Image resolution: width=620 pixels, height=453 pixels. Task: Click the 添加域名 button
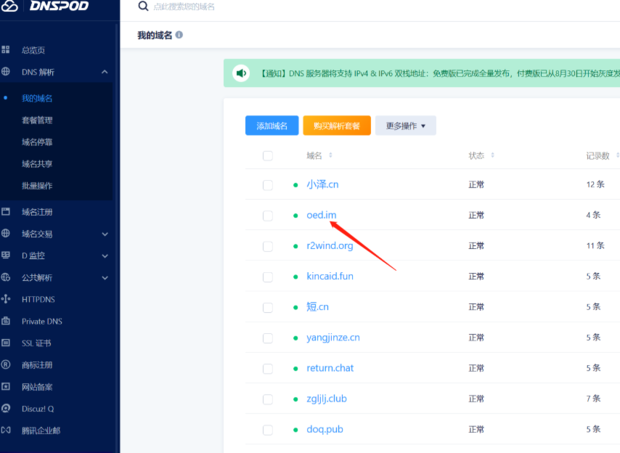(272, 126)
